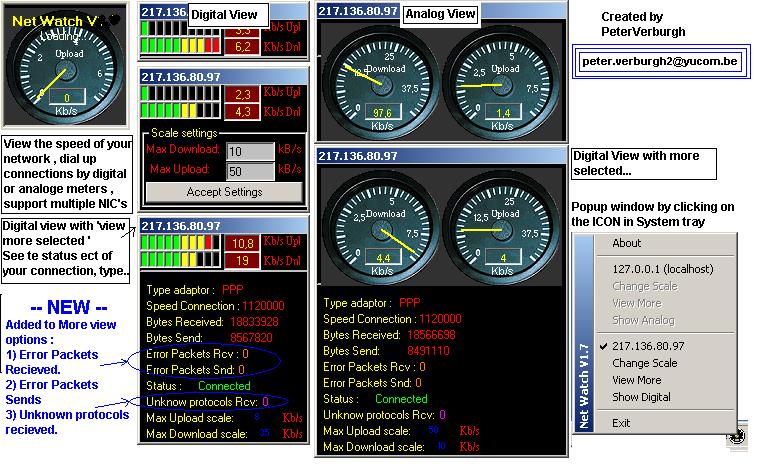Focus the Max Upload field showing 50
The width and height of the screenshot is (757, 472).
250,171
